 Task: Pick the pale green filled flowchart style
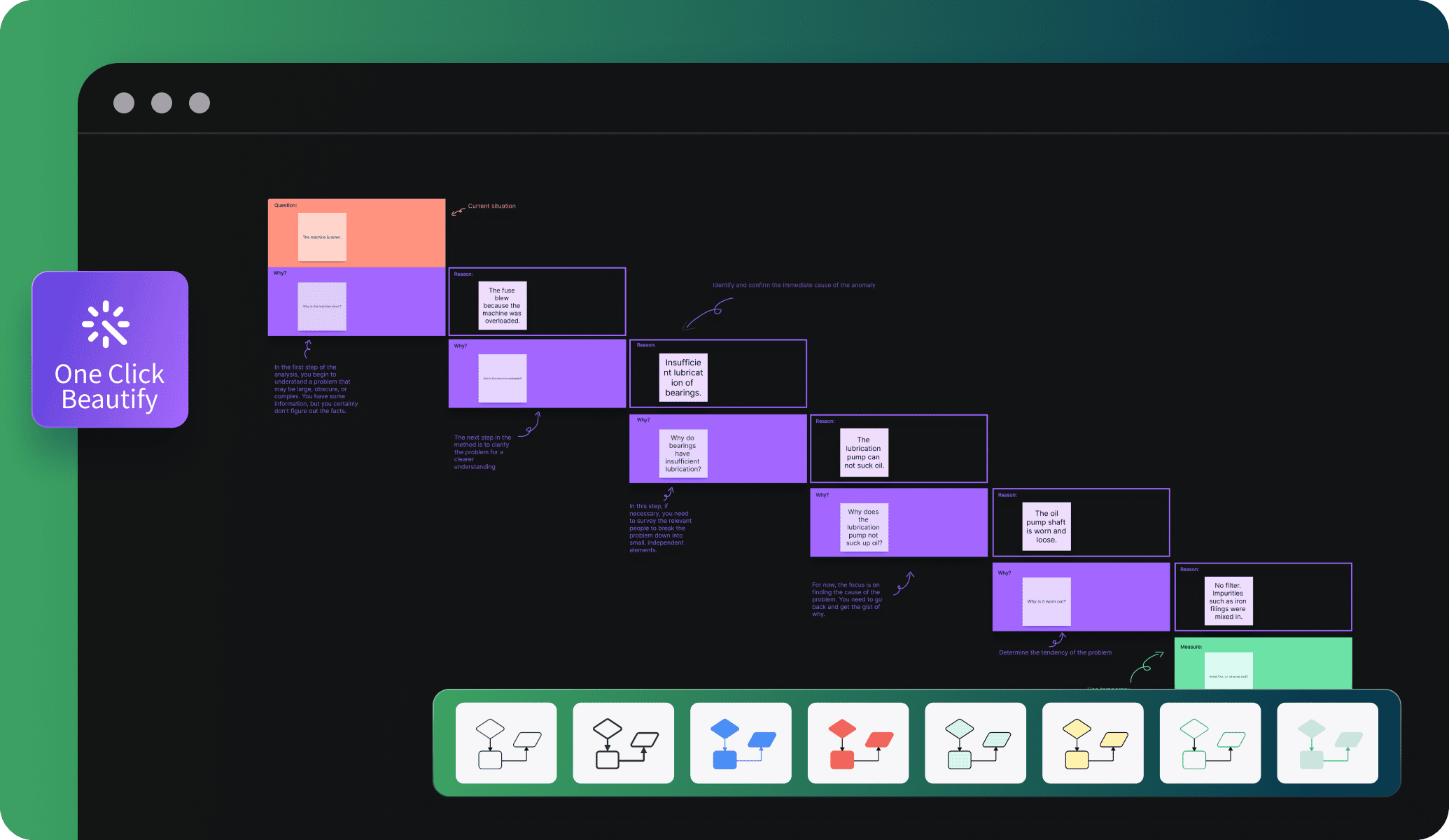pos(1327,743)
